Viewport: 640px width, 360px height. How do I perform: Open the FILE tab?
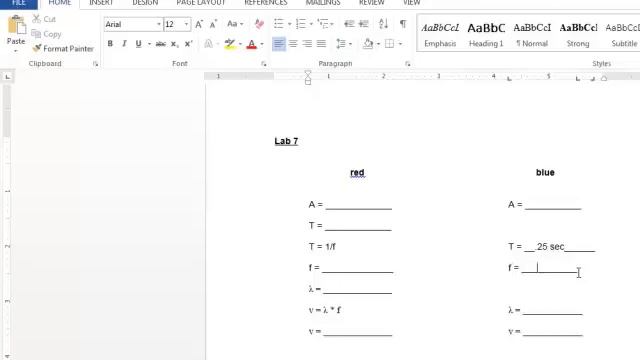[x=19, y=3]
